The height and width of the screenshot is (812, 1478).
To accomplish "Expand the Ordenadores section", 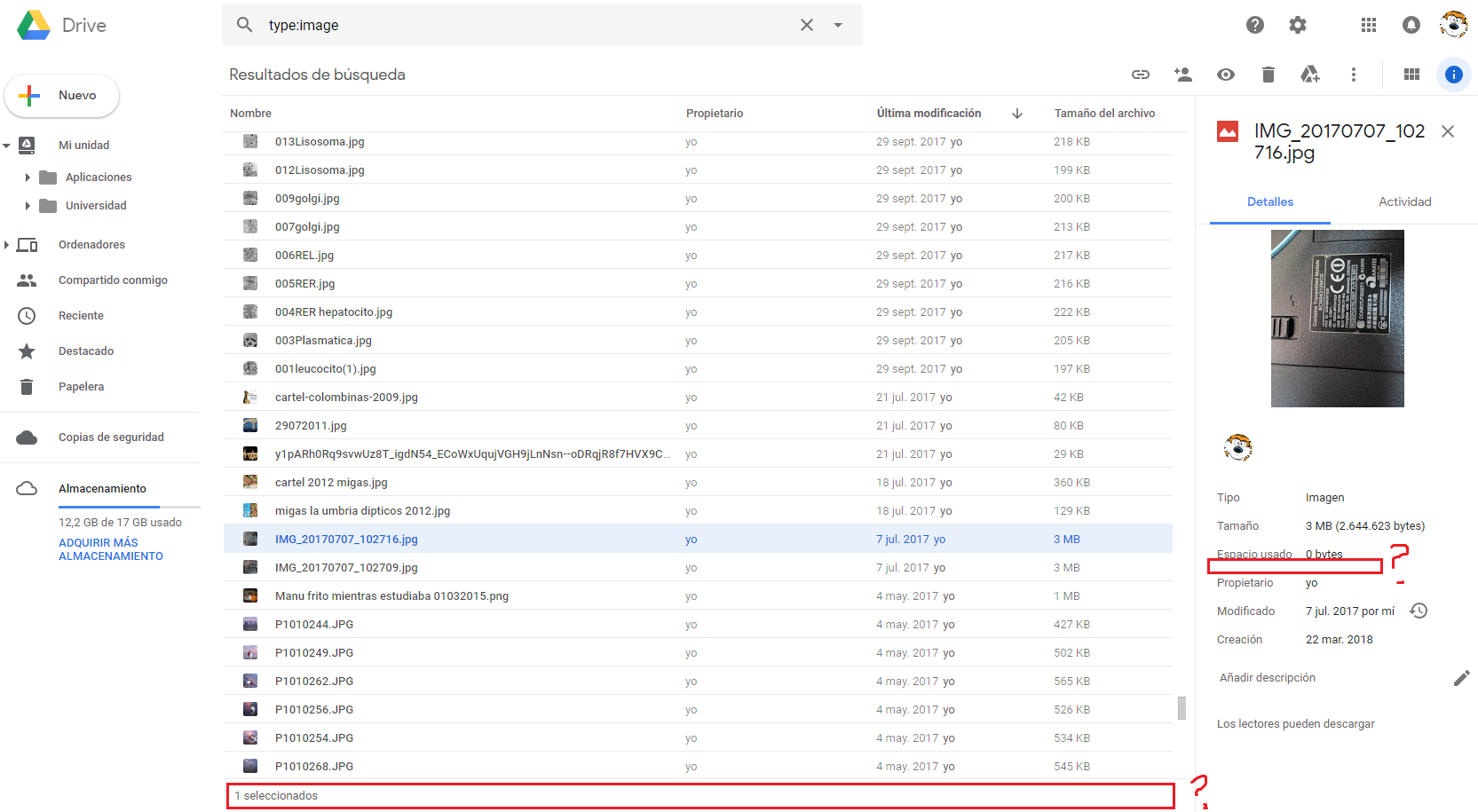I will coord(7,245).
